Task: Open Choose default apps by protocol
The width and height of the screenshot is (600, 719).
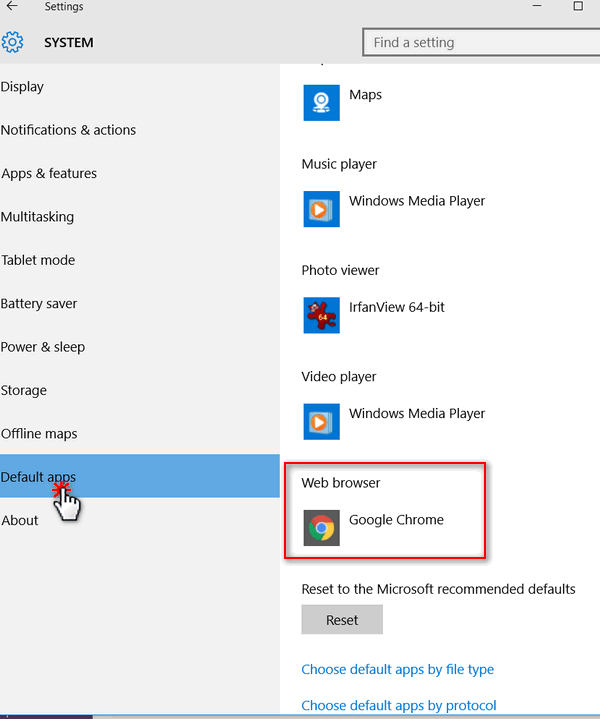Action: (398, 705)
